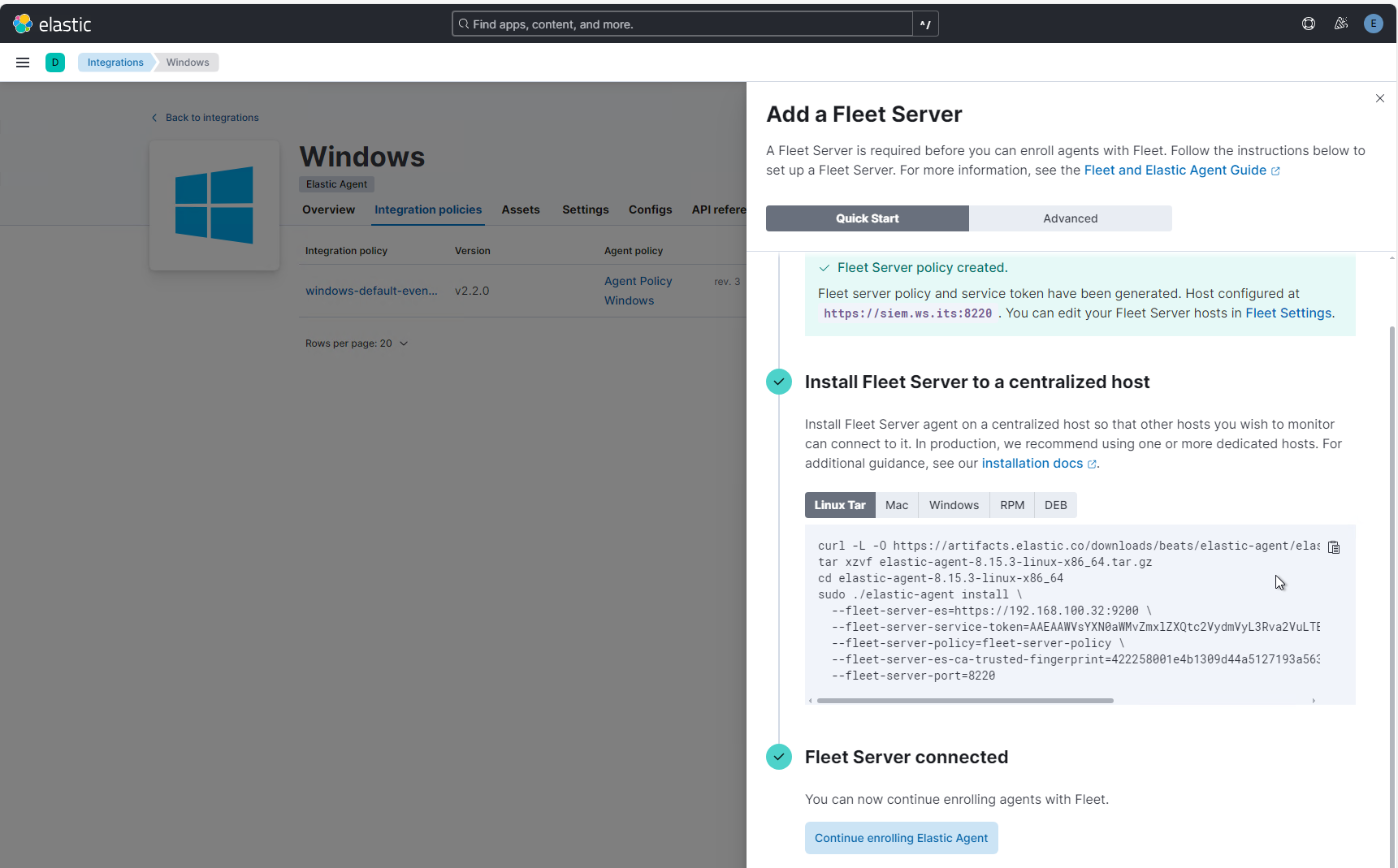Switch to the Configs tab
1398x868 pixels.
coord(651,209)
